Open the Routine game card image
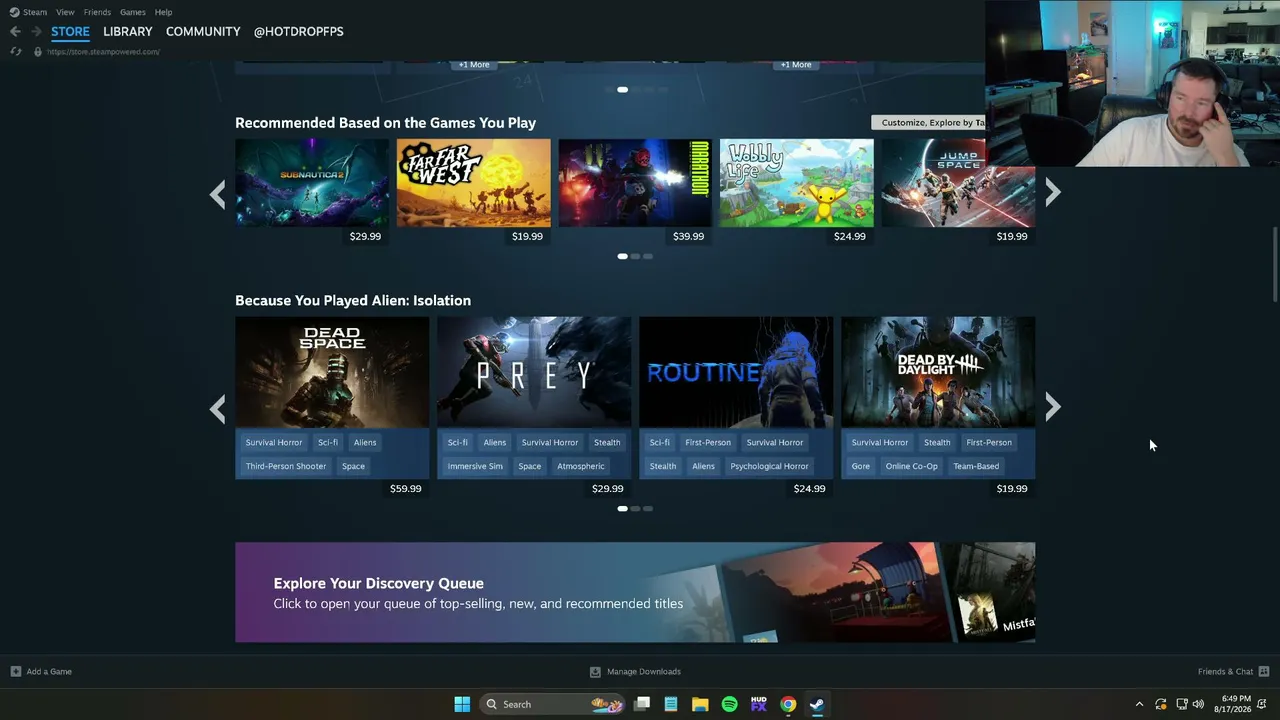 coord(736,372)
